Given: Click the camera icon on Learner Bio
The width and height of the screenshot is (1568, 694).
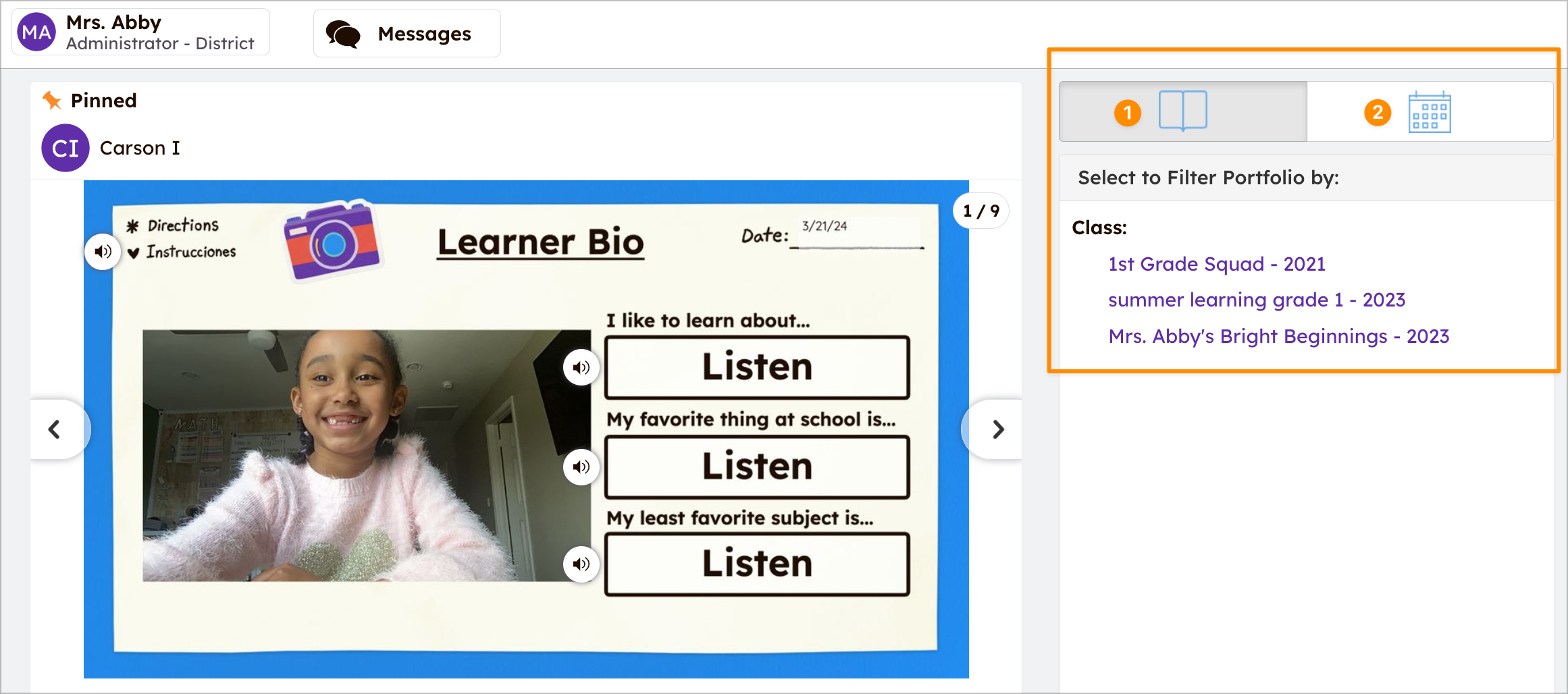Looking at the screenshot, I should click(332, 240).
